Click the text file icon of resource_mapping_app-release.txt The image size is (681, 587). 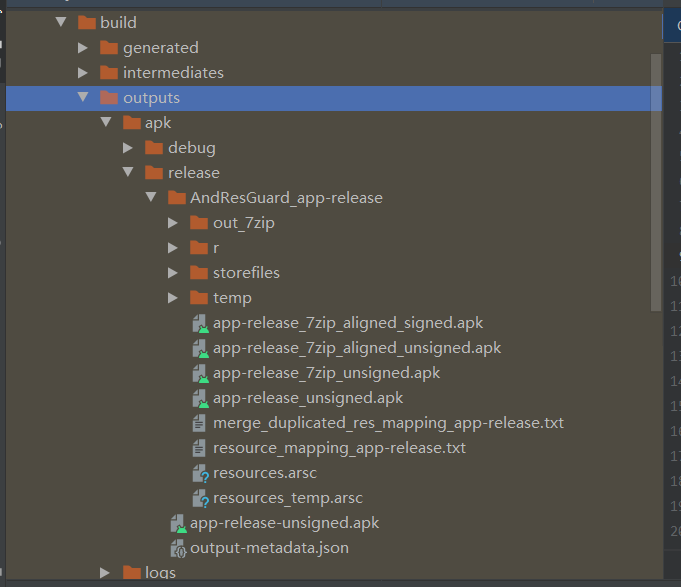click(x=201, y=449)
